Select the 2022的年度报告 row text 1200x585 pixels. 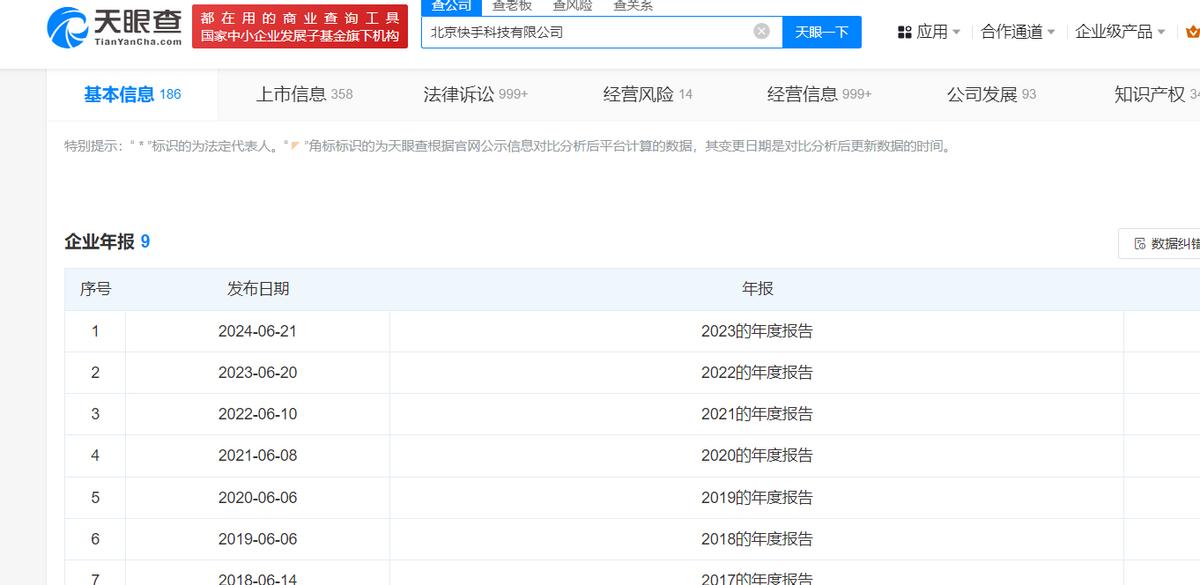coord(757,372)
